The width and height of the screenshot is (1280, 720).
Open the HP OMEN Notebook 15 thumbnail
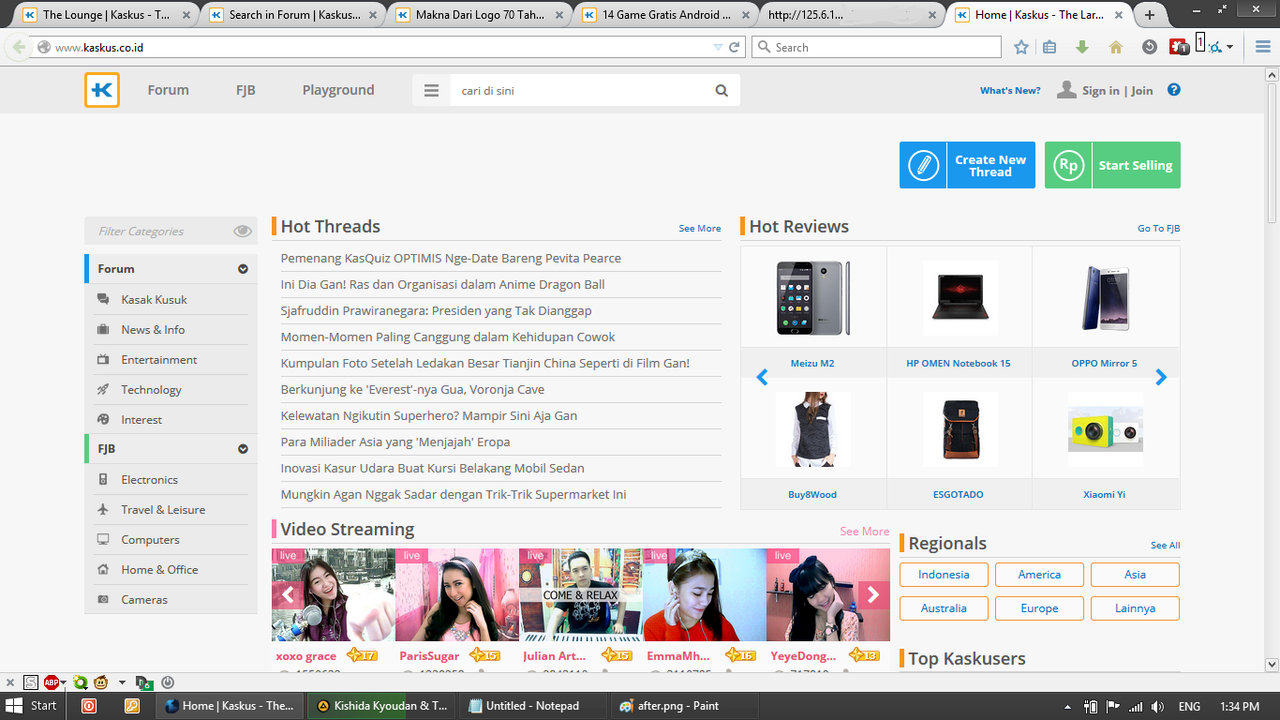click(959, 297)
